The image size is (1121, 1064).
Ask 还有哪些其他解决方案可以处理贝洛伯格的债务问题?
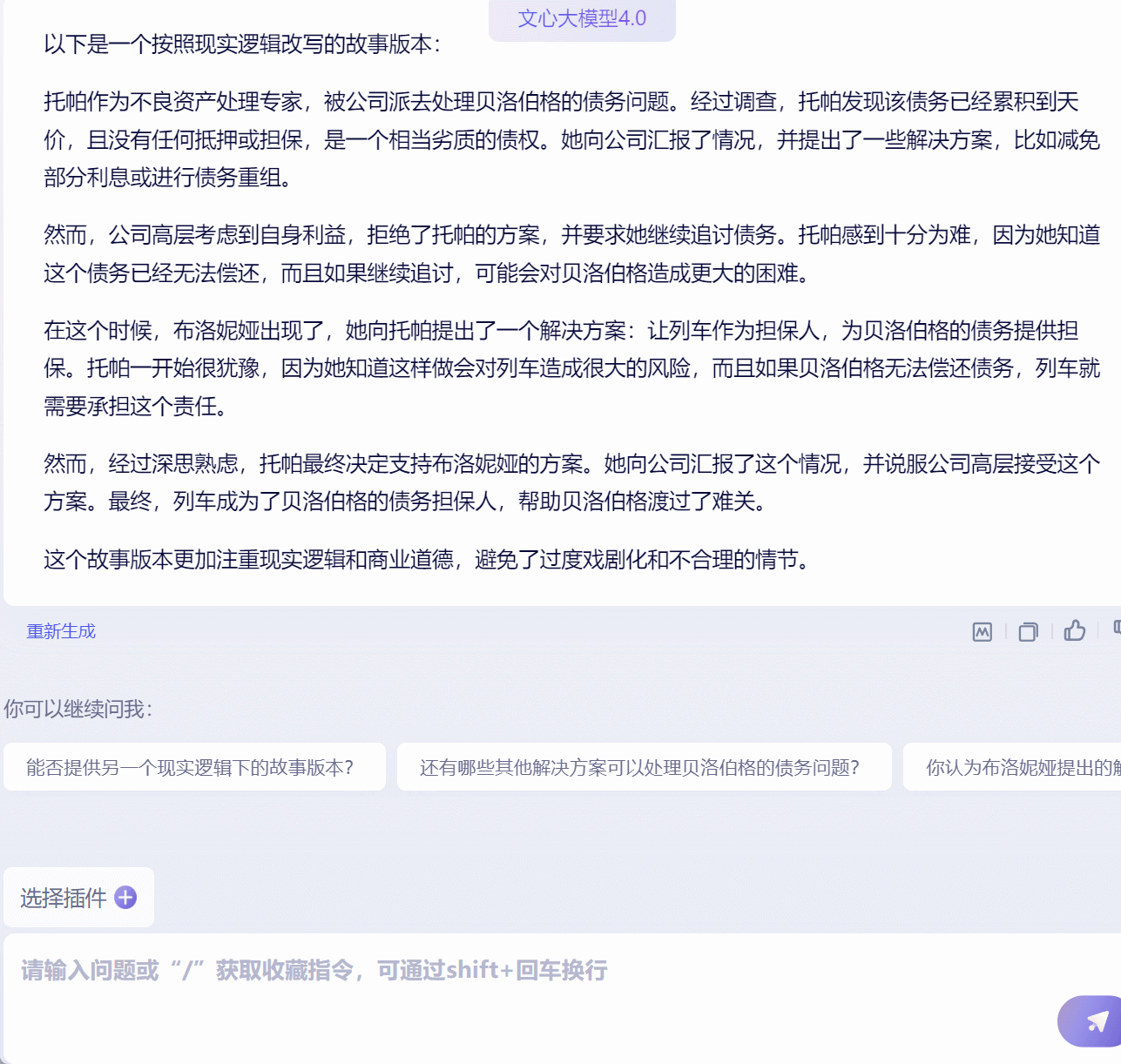[645, 767]
